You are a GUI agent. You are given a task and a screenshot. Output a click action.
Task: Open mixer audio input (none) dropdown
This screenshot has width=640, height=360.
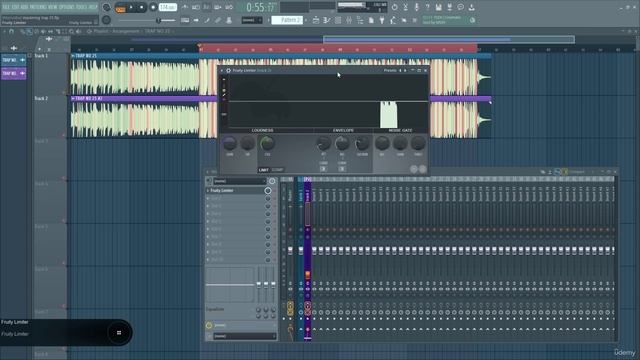240,181
